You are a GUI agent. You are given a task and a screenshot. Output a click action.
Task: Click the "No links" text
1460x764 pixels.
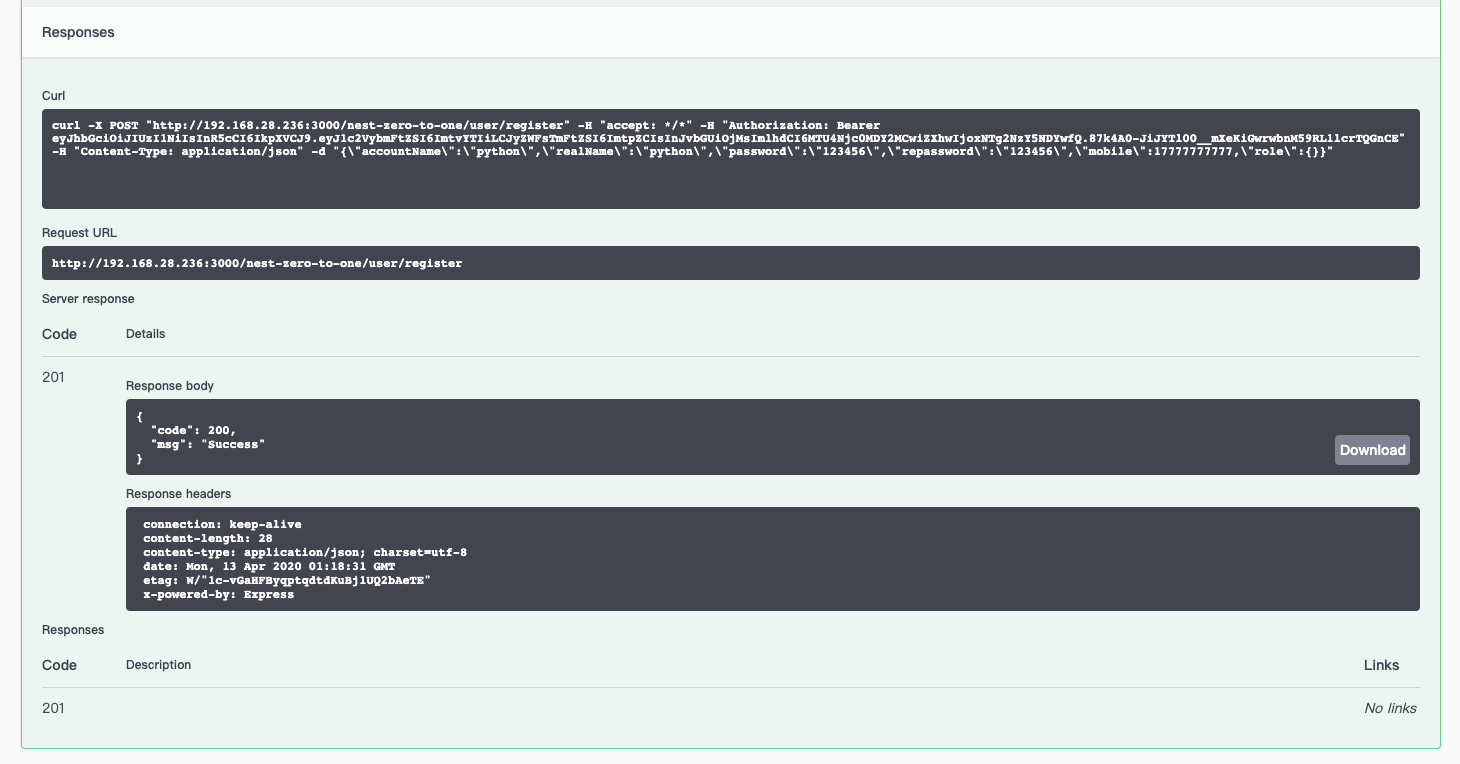[1390, 708]
